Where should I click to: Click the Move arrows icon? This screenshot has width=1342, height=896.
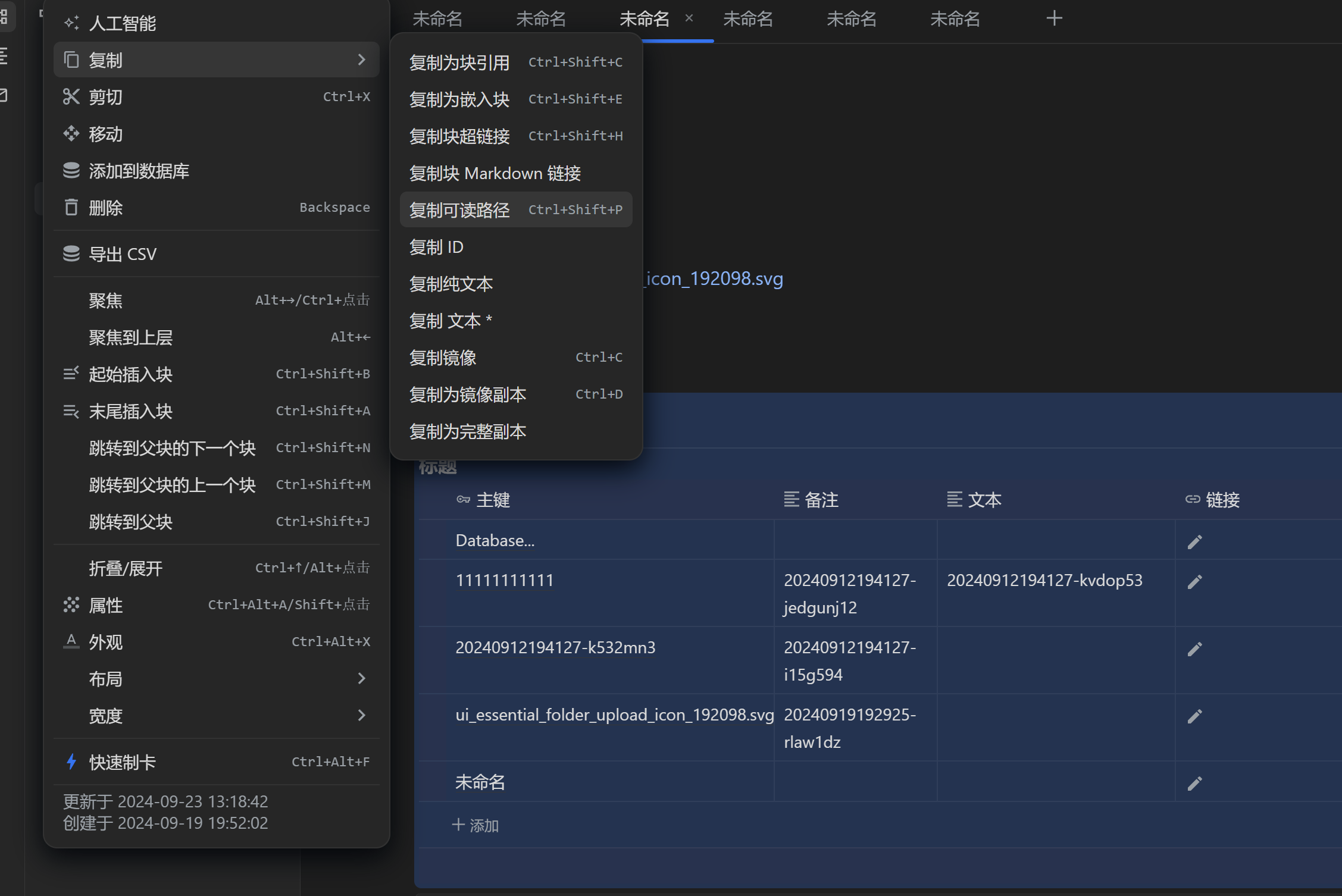click(71, 134)
